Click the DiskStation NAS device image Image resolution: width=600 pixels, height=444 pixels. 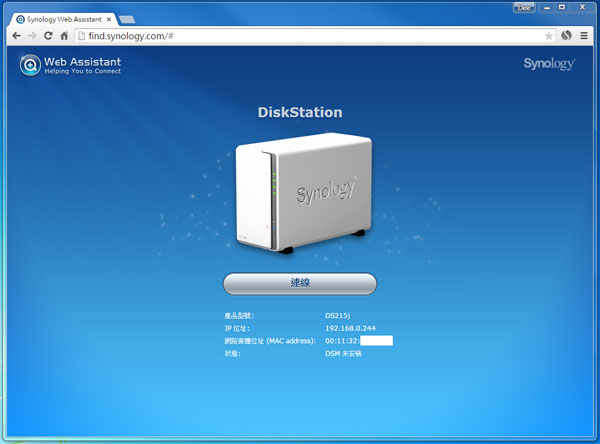point(302,194)
